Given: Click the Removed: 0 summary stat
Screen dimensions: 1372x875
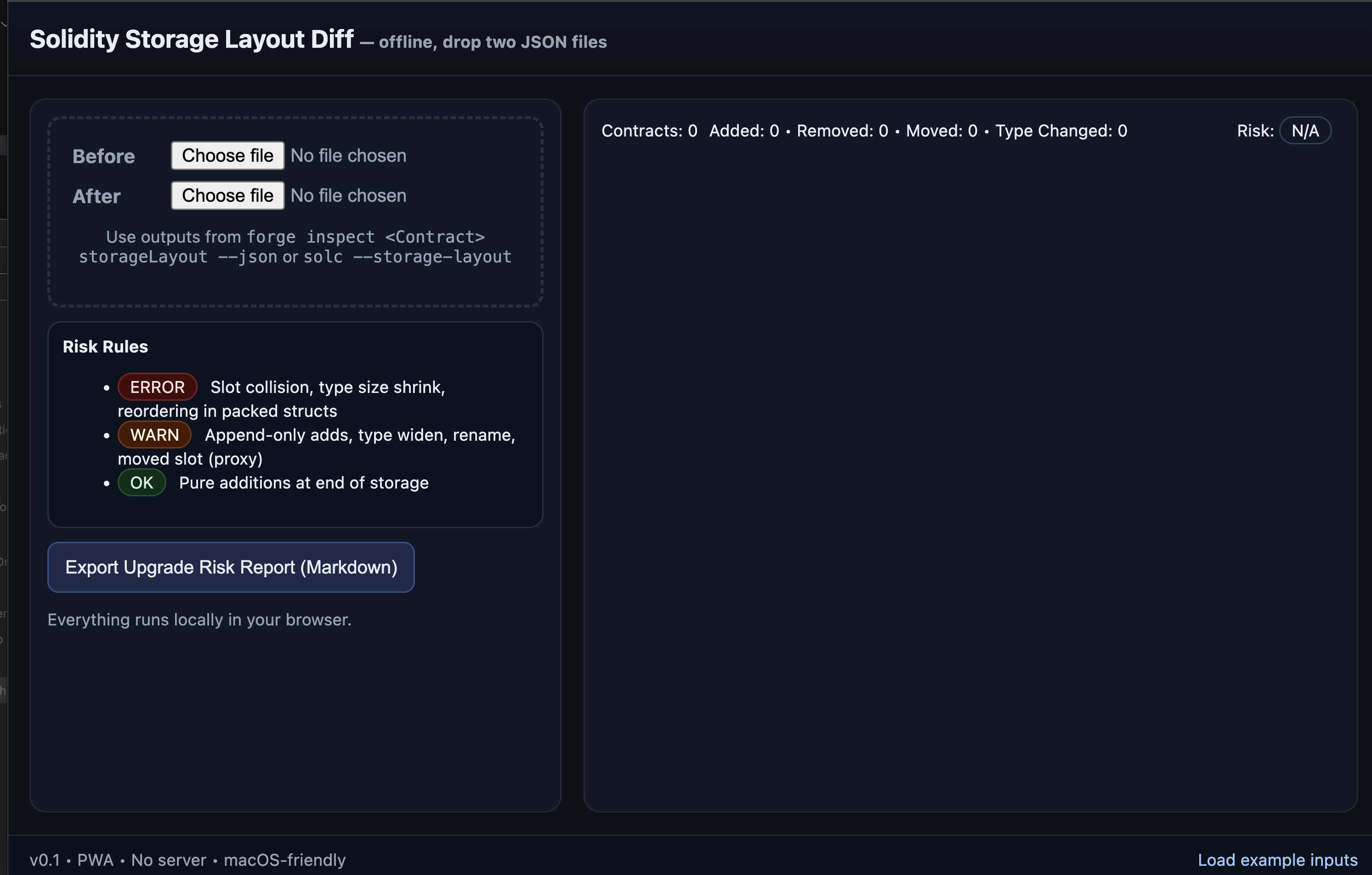Looking at the screenshot, I should [842, 131].
